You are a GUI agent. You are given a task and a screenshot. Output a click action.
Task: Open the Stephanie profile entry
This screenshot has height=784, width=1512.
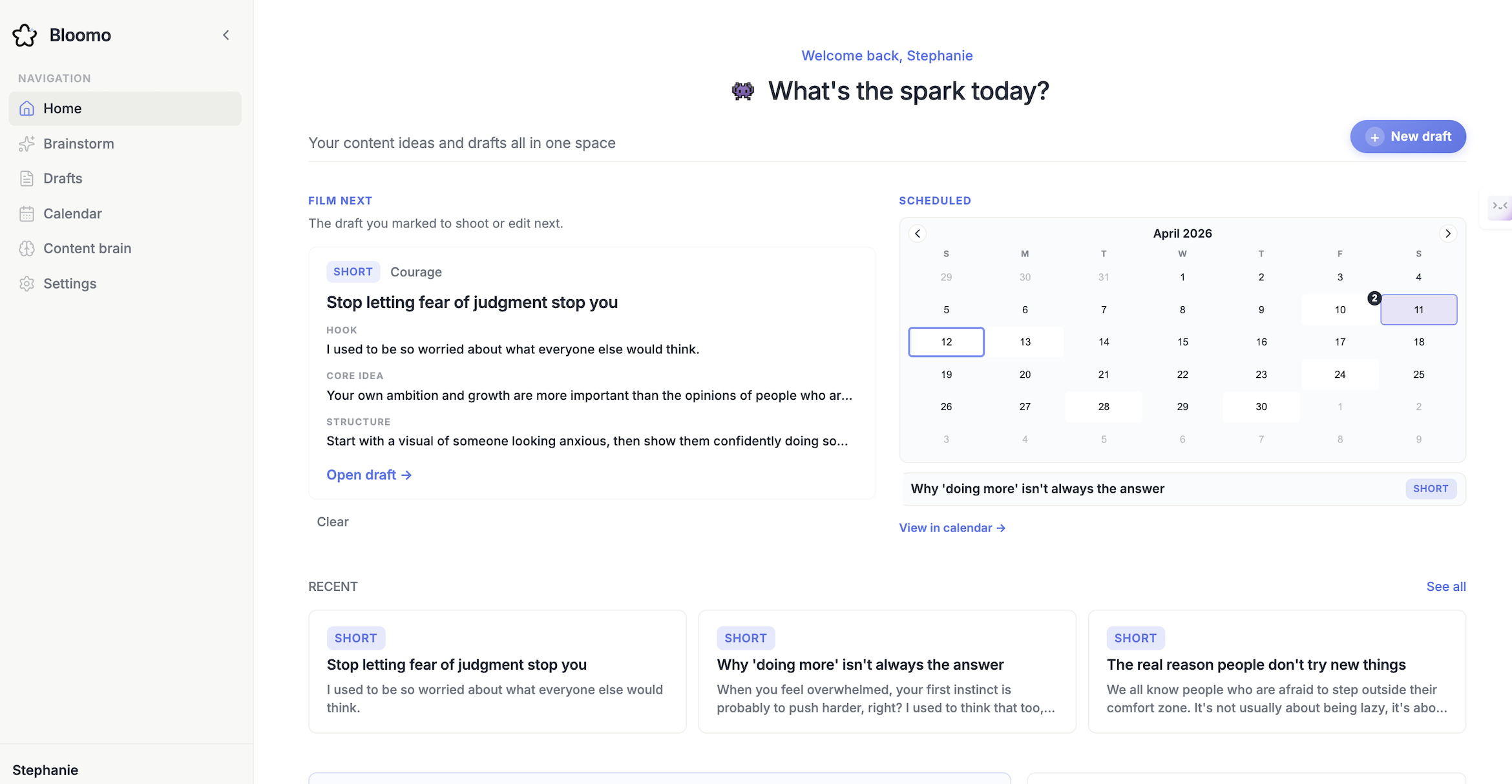tap(45, 770)
